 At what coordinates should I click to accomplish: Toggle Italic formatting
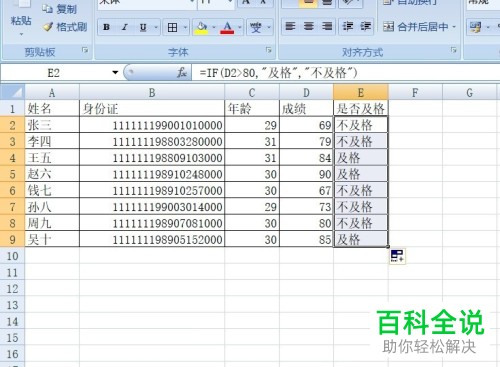(125, 27)
